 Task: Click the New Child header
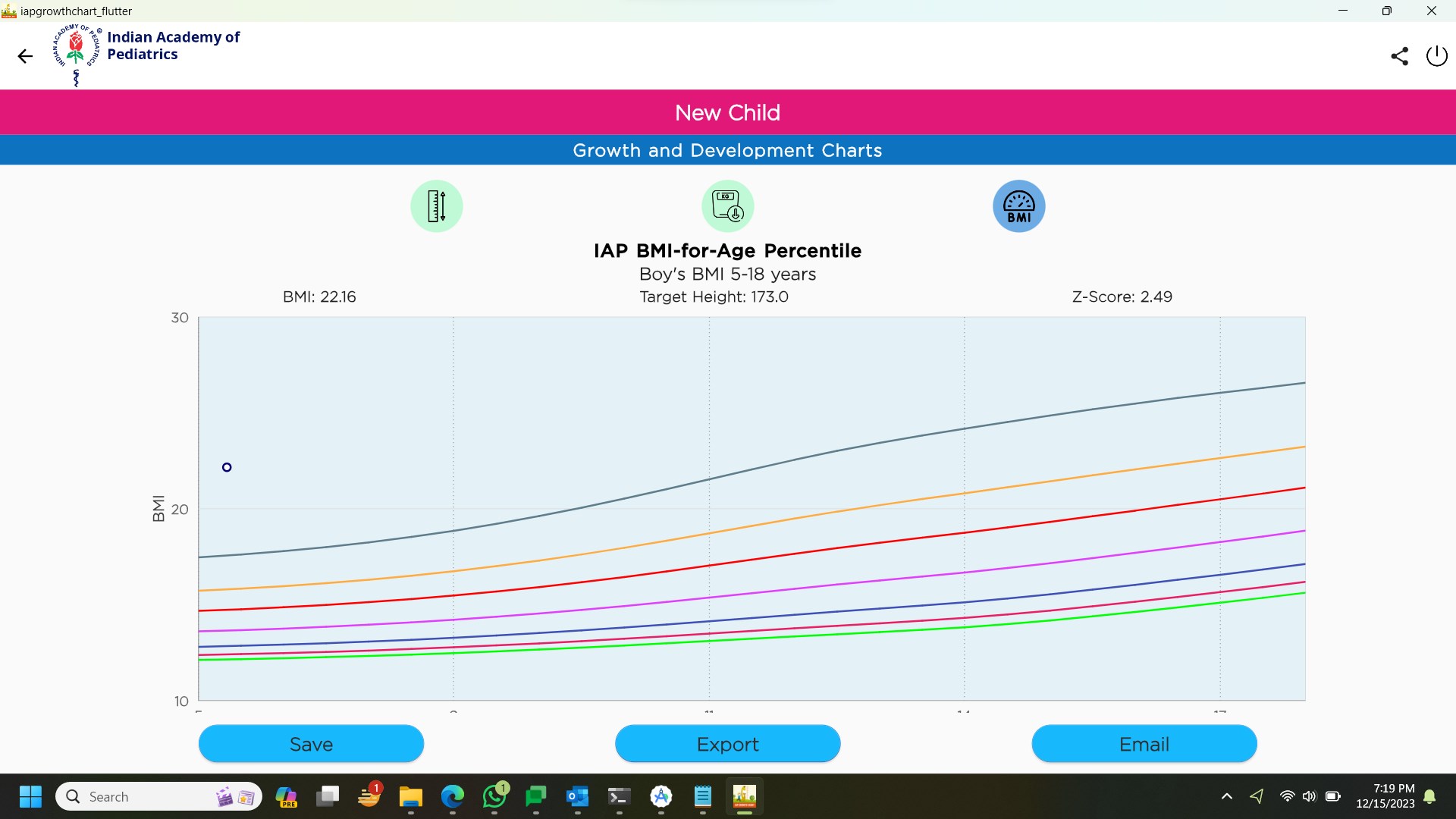coord(728,112)
